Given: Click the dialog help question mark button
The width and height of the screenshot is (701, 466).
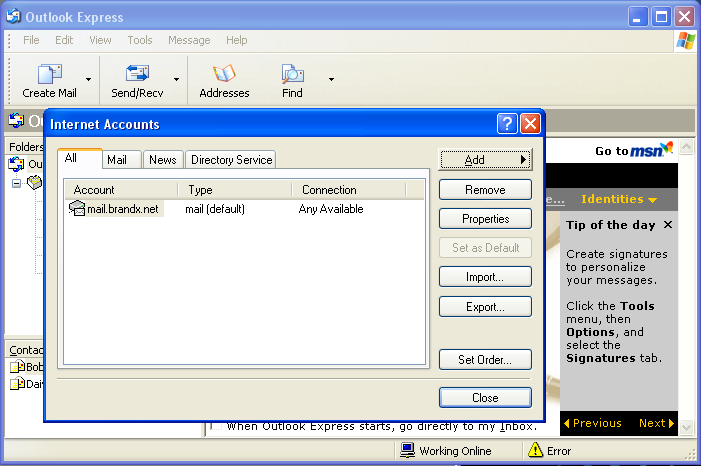Looking at the screenshot, I should [507, 123].
